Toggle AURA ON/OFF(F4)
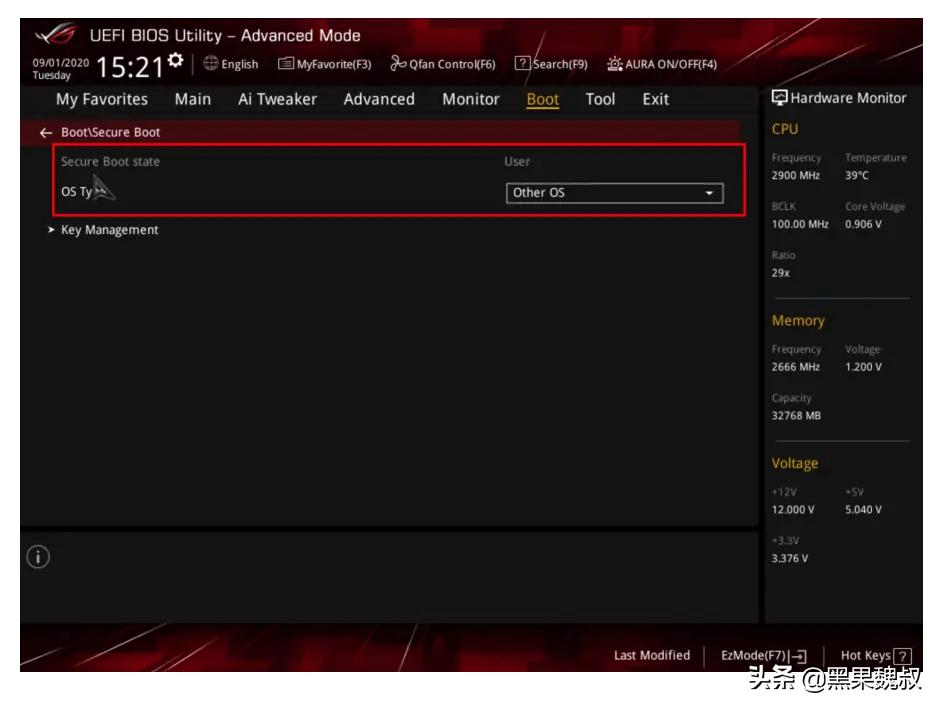 [x=661, y=64]
